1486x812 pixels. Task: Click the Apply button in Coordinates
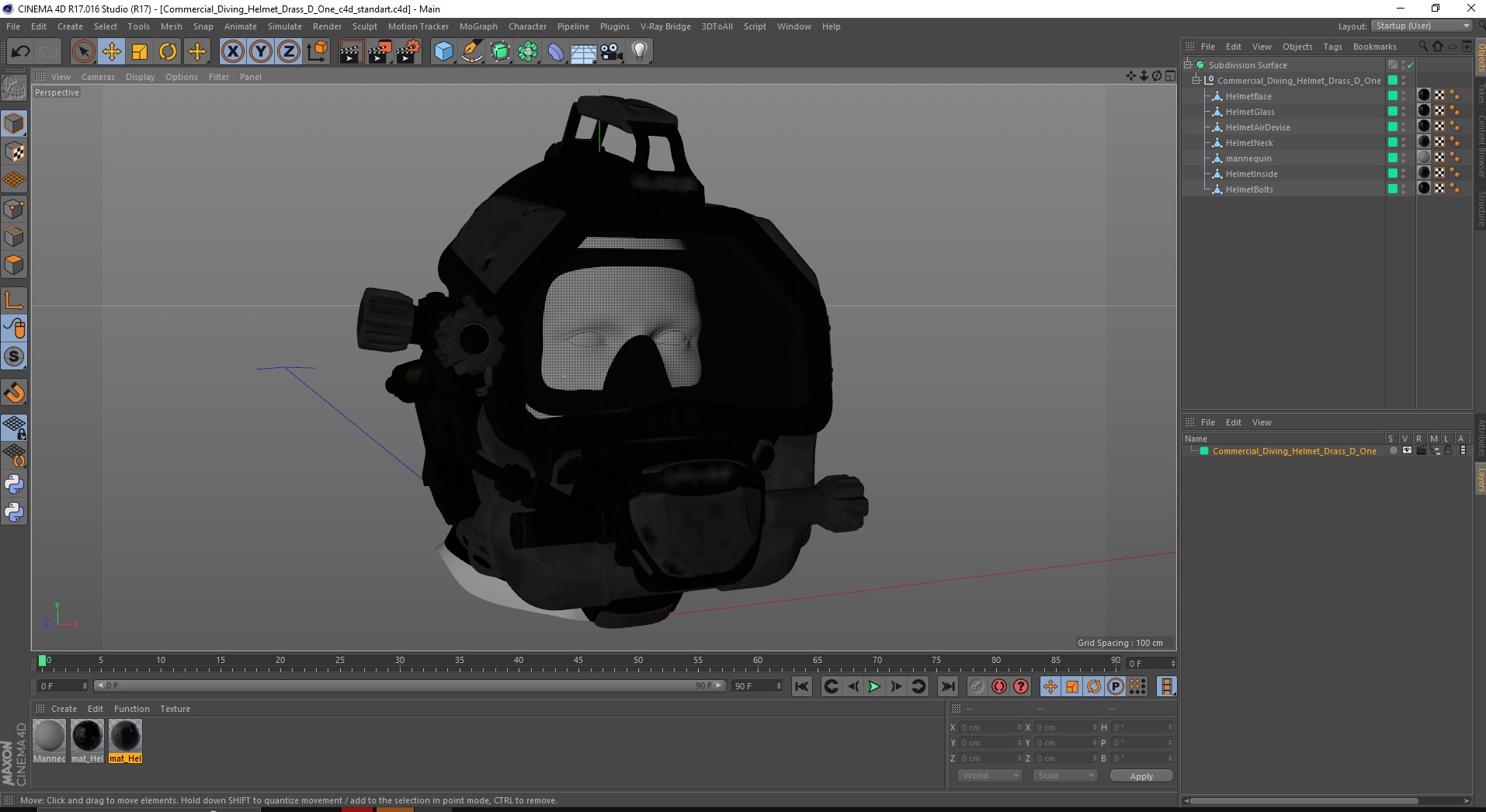[x=1141, y=776]
